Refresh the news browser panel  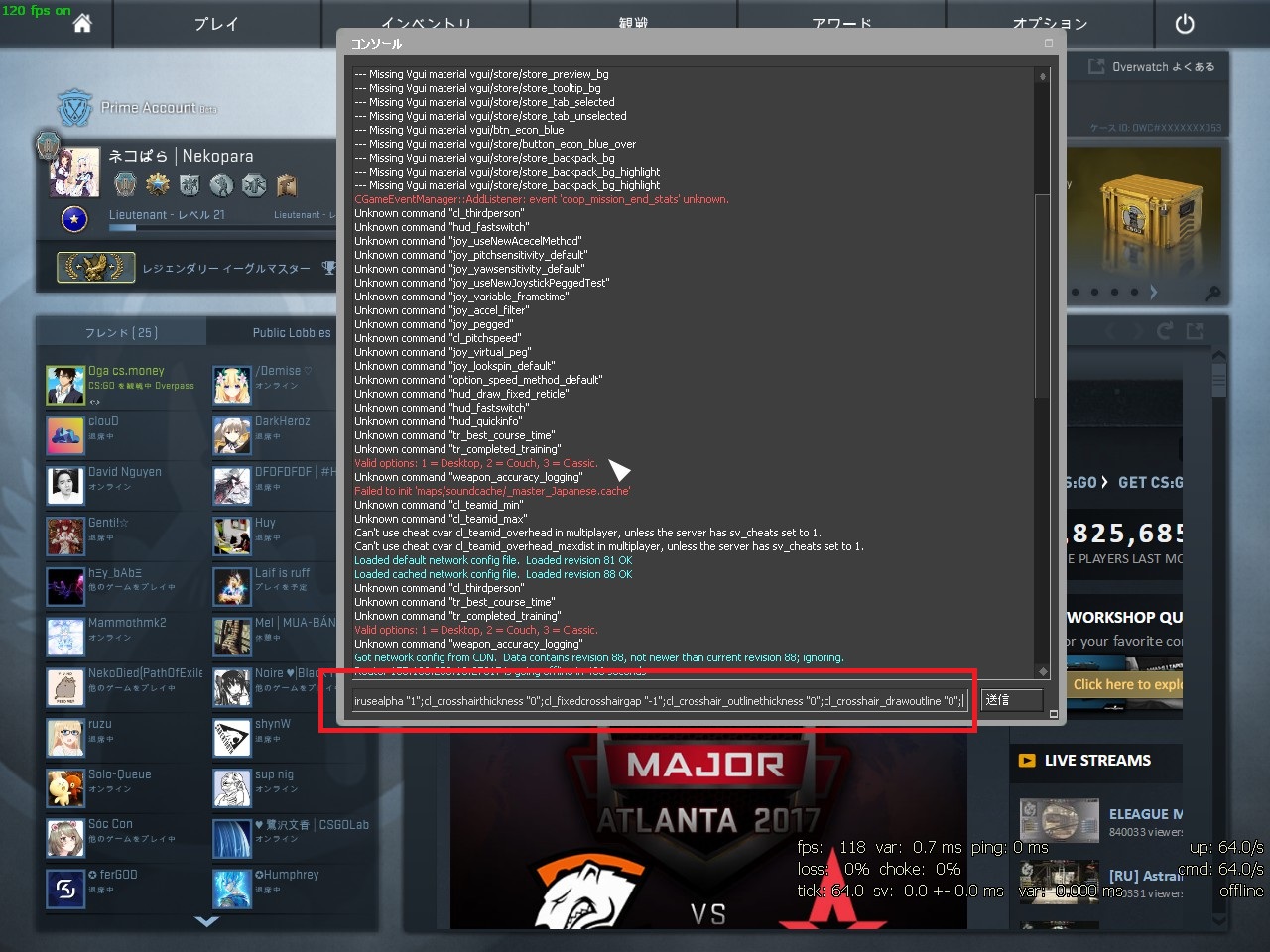pos(1165,331)
